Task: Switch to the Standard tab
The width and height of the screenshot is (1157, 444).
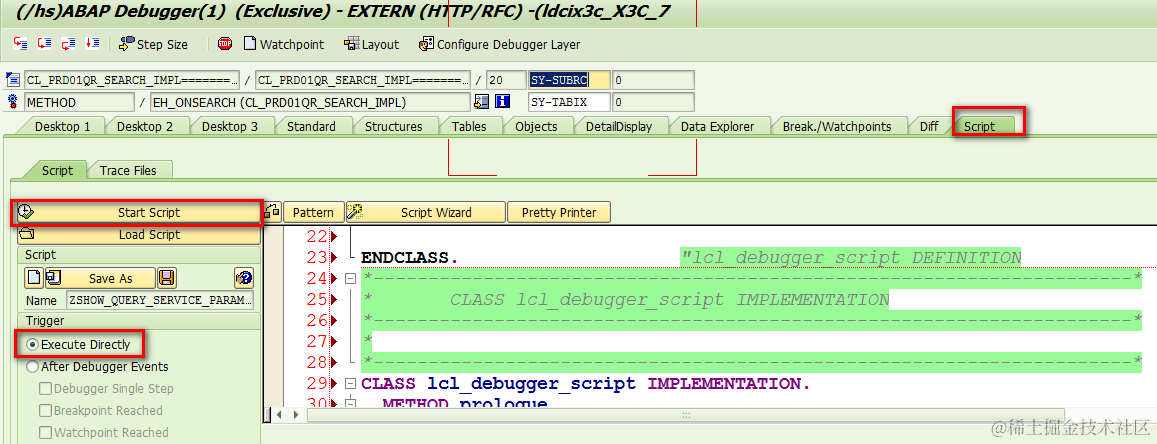Action: pyautogui.click(x=311, y=126)
